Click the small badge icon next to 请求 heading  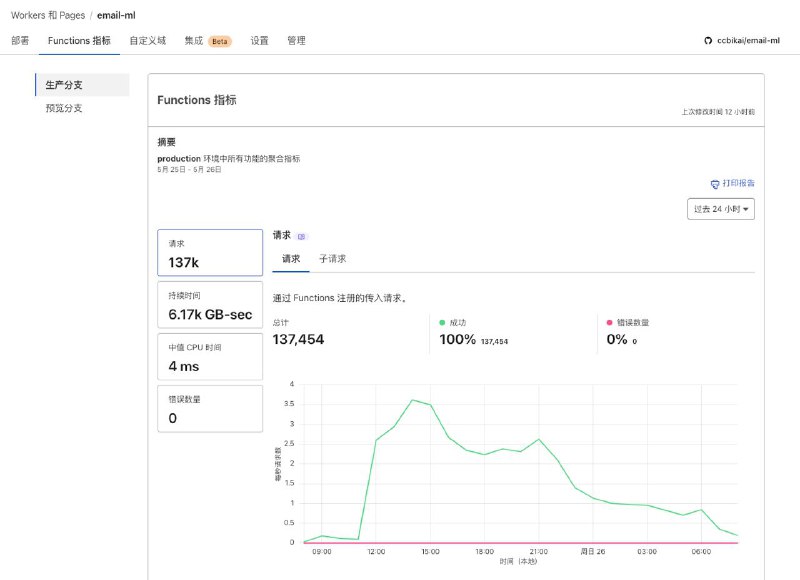click(302, 236)
